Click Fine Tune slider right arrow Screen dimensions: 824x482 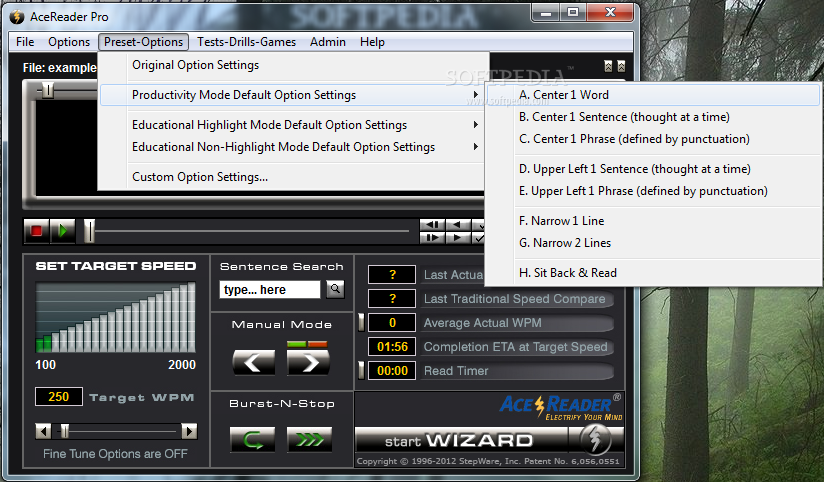[189, 432]
